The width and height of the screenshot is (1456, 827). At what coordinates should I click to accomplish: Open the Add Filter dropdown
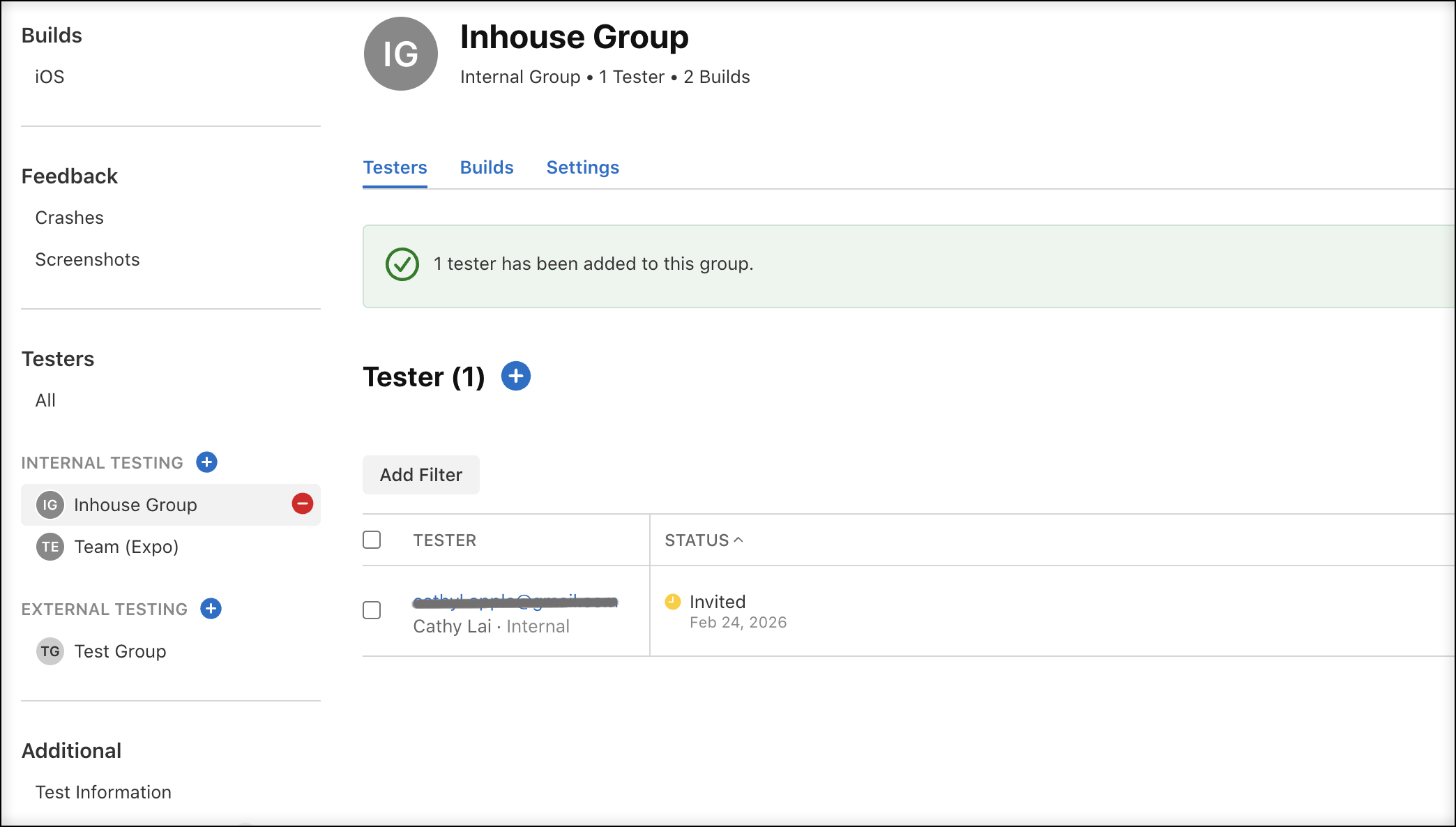(420, 475)
